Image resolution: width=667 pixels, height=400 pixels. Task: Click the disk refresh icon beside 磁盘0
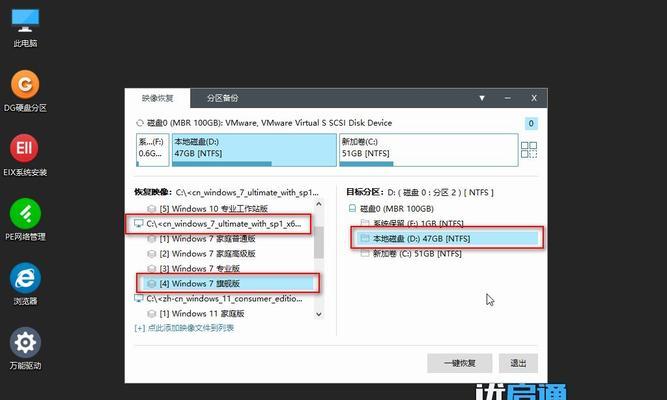(x=140, y=123)
